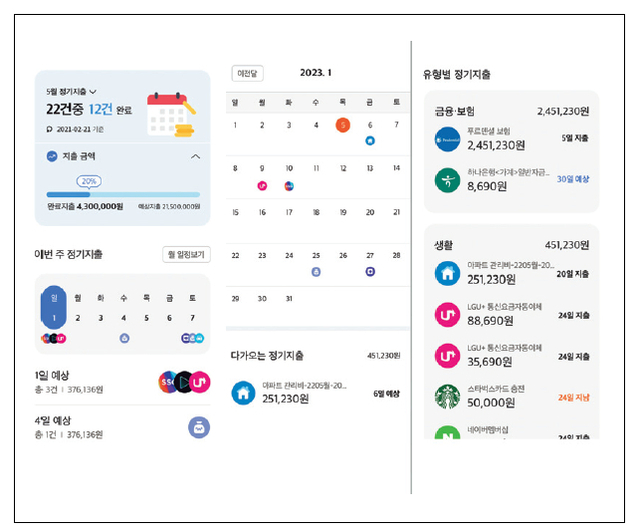Viewport: 640px width, 532px height.
Task: Click the LGU+ icon for 88,690원 entry
Action: coord(447,315)
